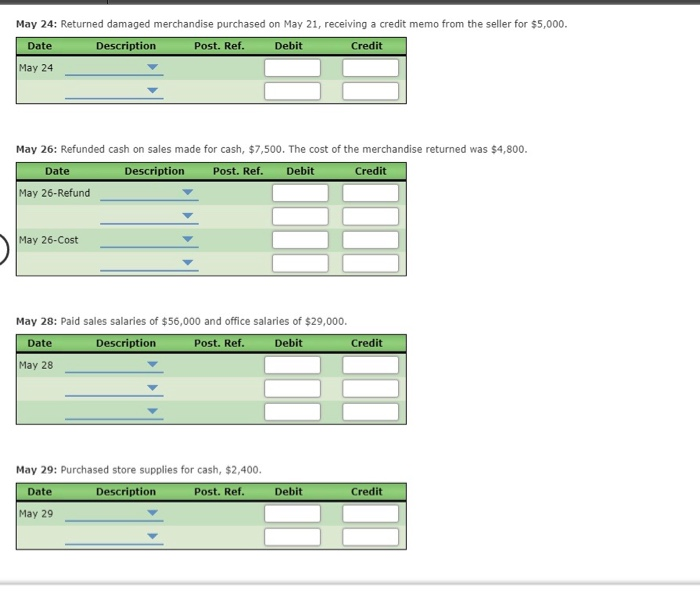
Task: Click the May 28 third row credit field
Action: click(x=371, y=411)
